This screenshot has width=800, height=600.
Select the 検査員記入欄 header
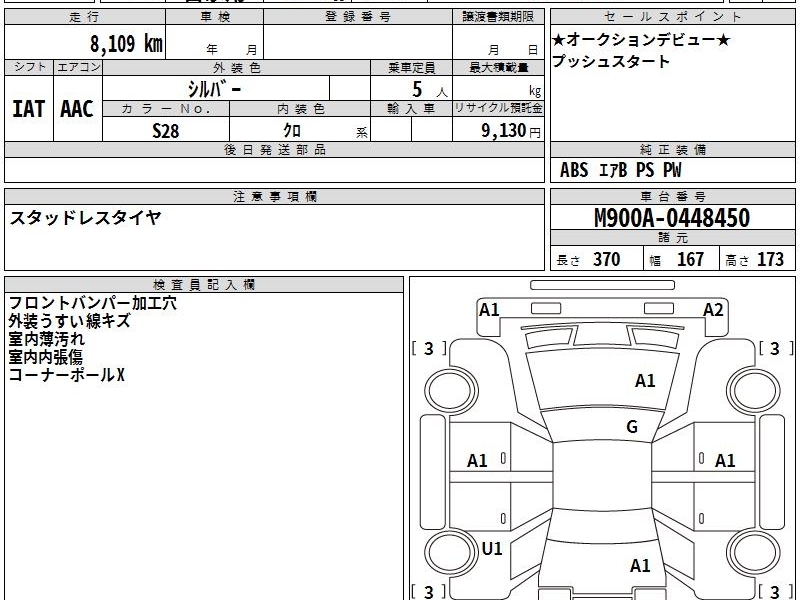pos(204,285)
